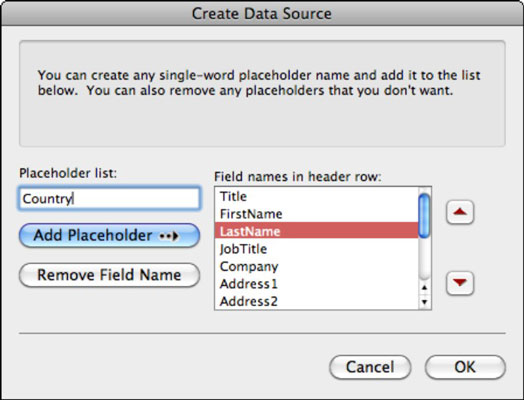
Task: Select Title in the field names list
Action: 316,196
